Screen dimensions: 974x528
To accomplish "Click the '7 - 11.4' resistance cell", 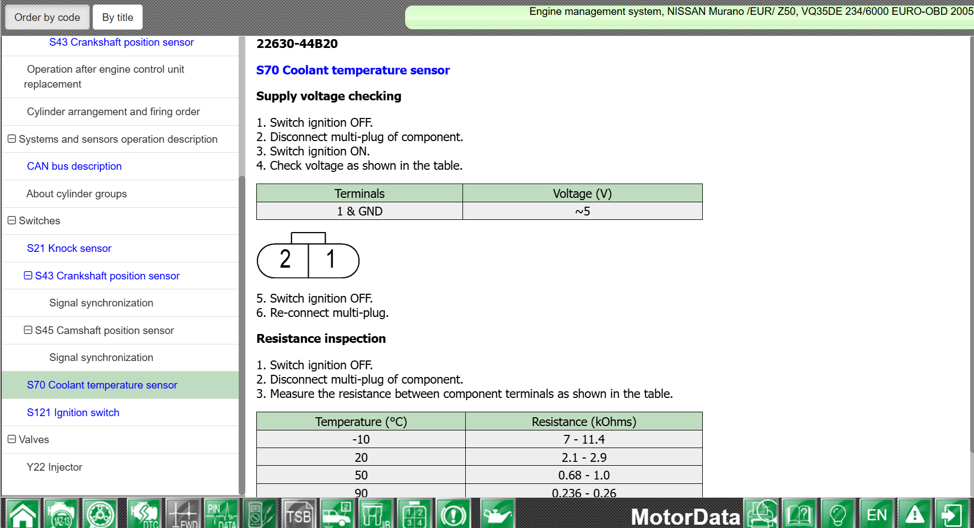I will click(584, 439).
